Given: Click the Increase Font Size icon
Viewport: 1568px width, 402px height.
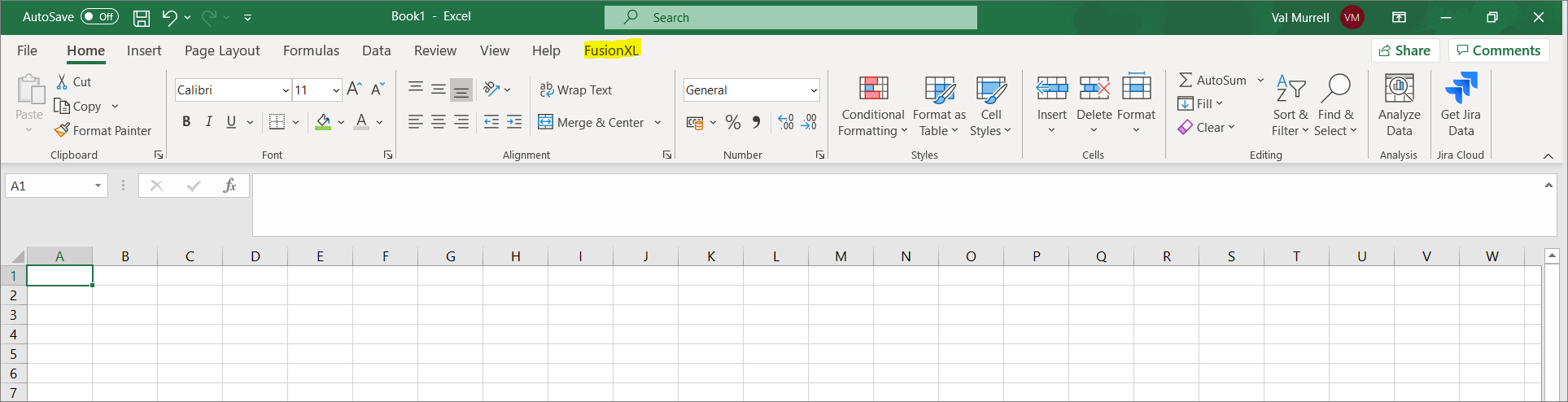Looking at the screenshot, I should [x=354, y=90].
